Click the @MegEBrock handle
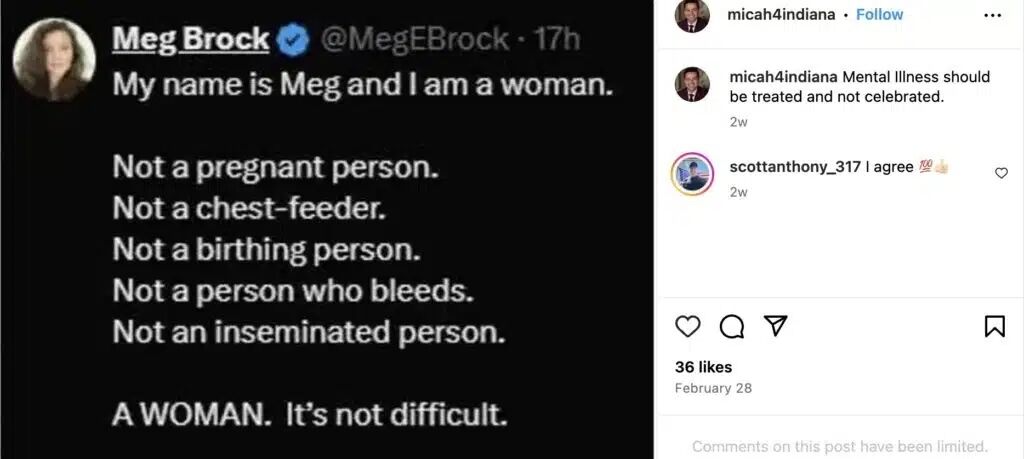 [x=414, y=40]
